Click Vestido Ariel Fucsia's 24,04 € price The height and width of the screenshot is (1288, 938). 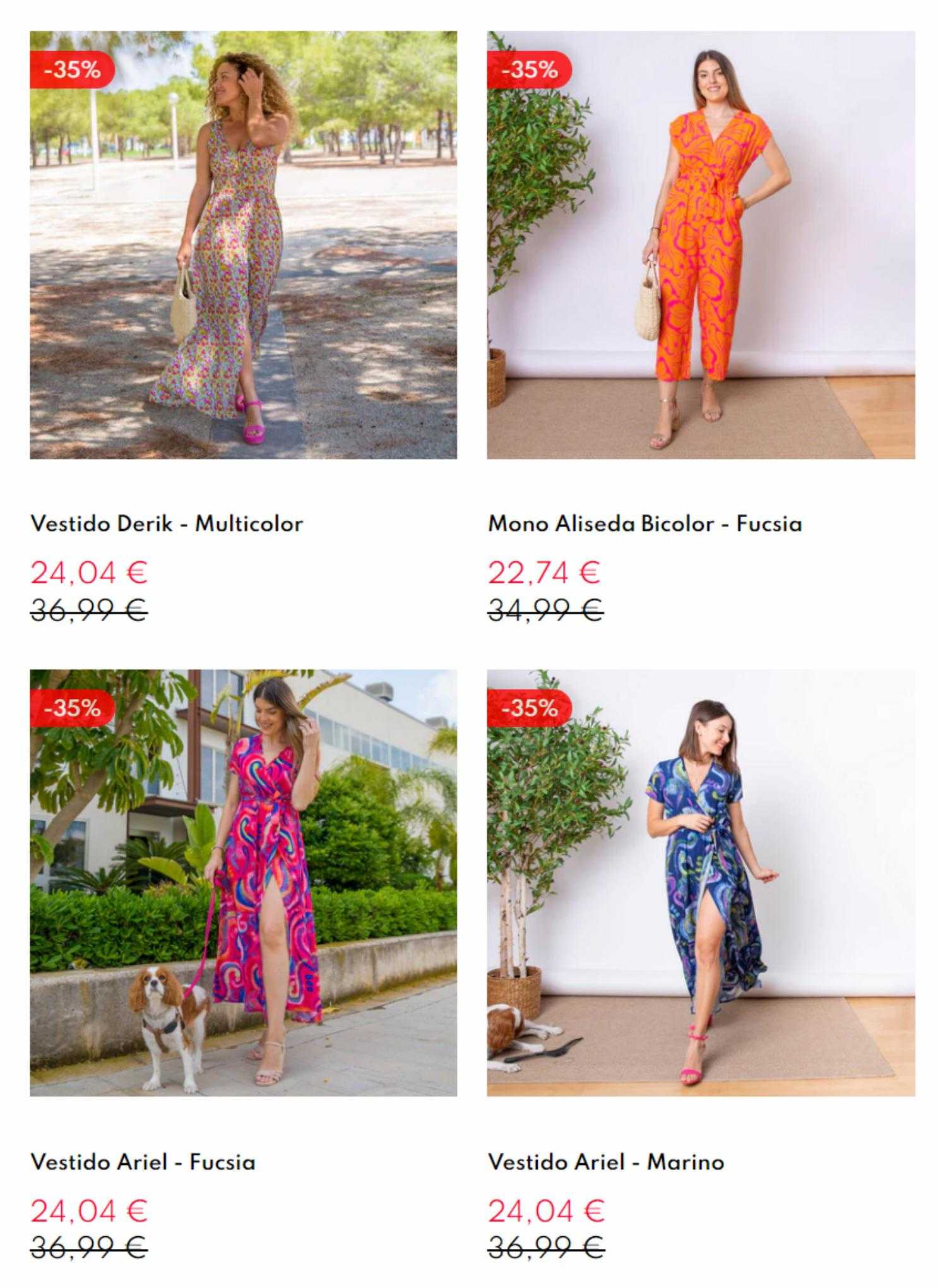tap(89, 1211)
